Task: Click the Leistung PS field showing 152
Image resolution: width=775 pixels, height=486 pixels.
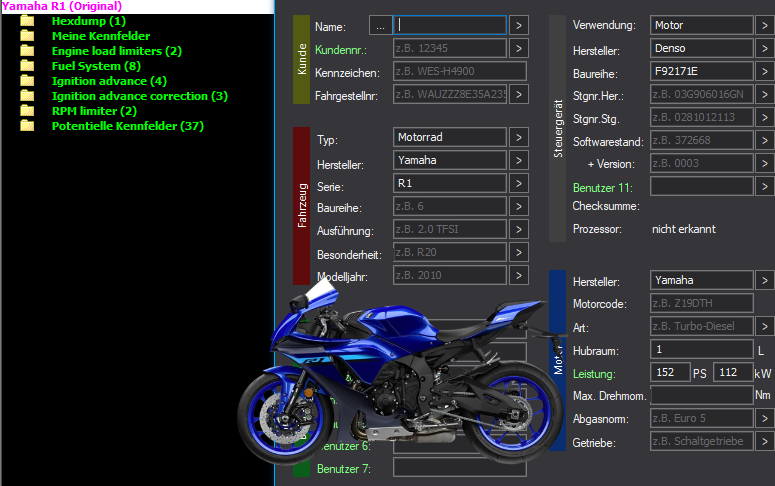Action: [x=670, y=372]
